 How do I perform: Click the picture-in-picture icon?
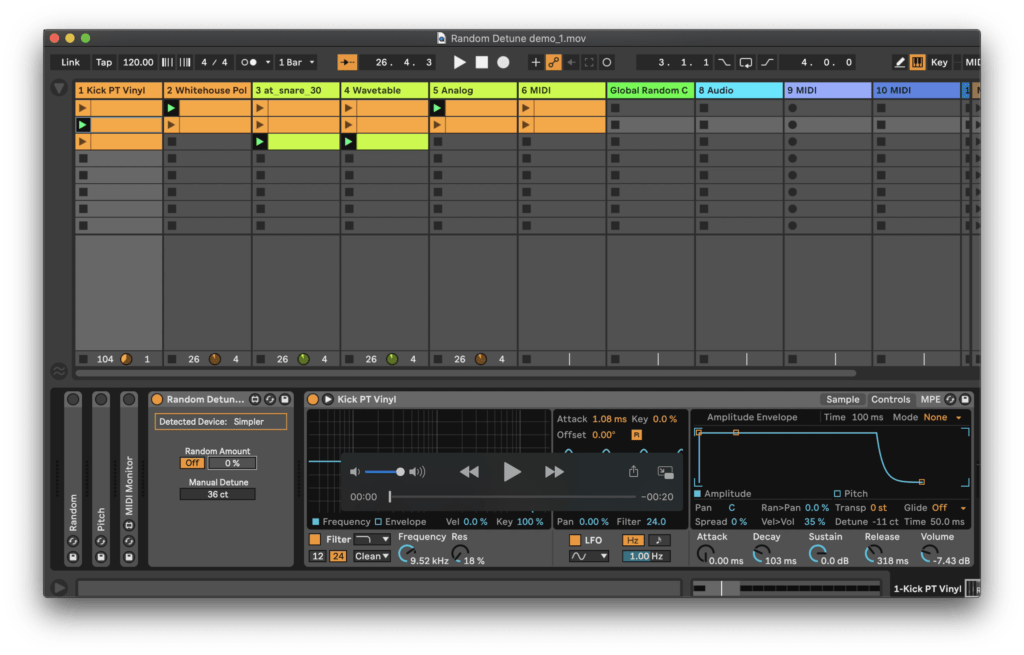[665, 472]
